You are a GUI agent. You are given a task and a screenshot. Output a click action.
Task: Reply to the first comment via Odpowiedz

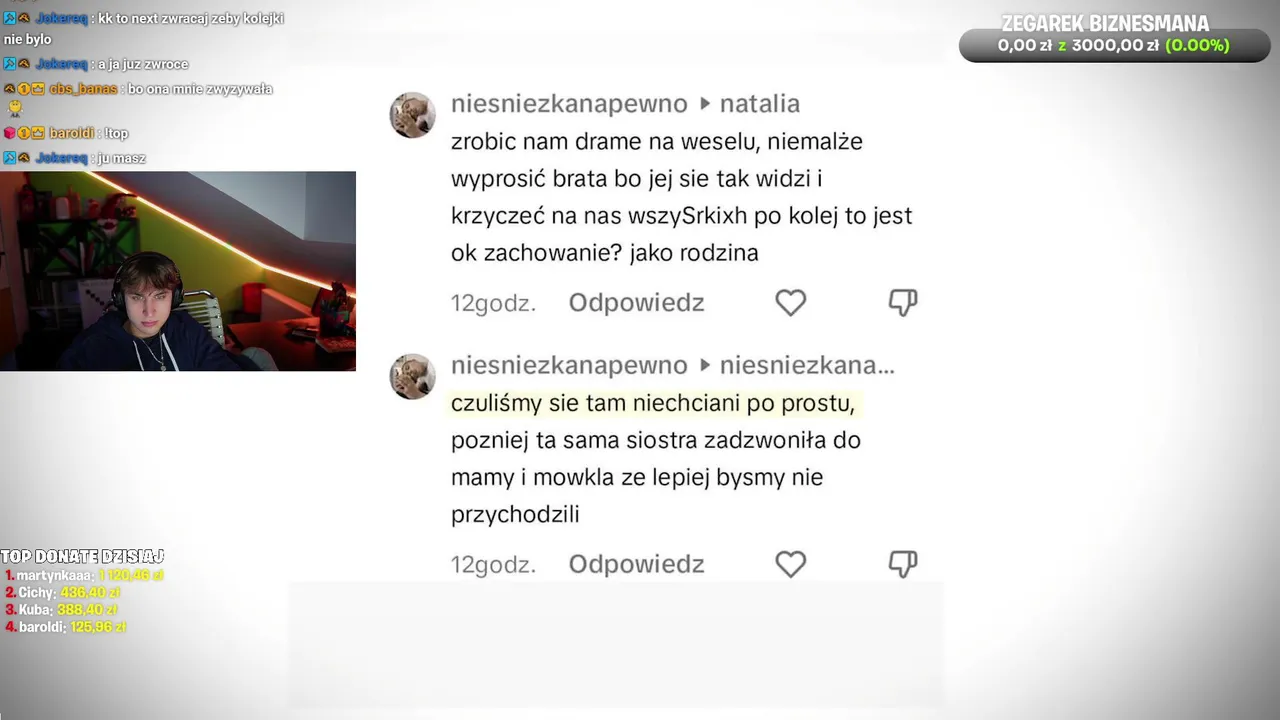click(x=636, y=303)
